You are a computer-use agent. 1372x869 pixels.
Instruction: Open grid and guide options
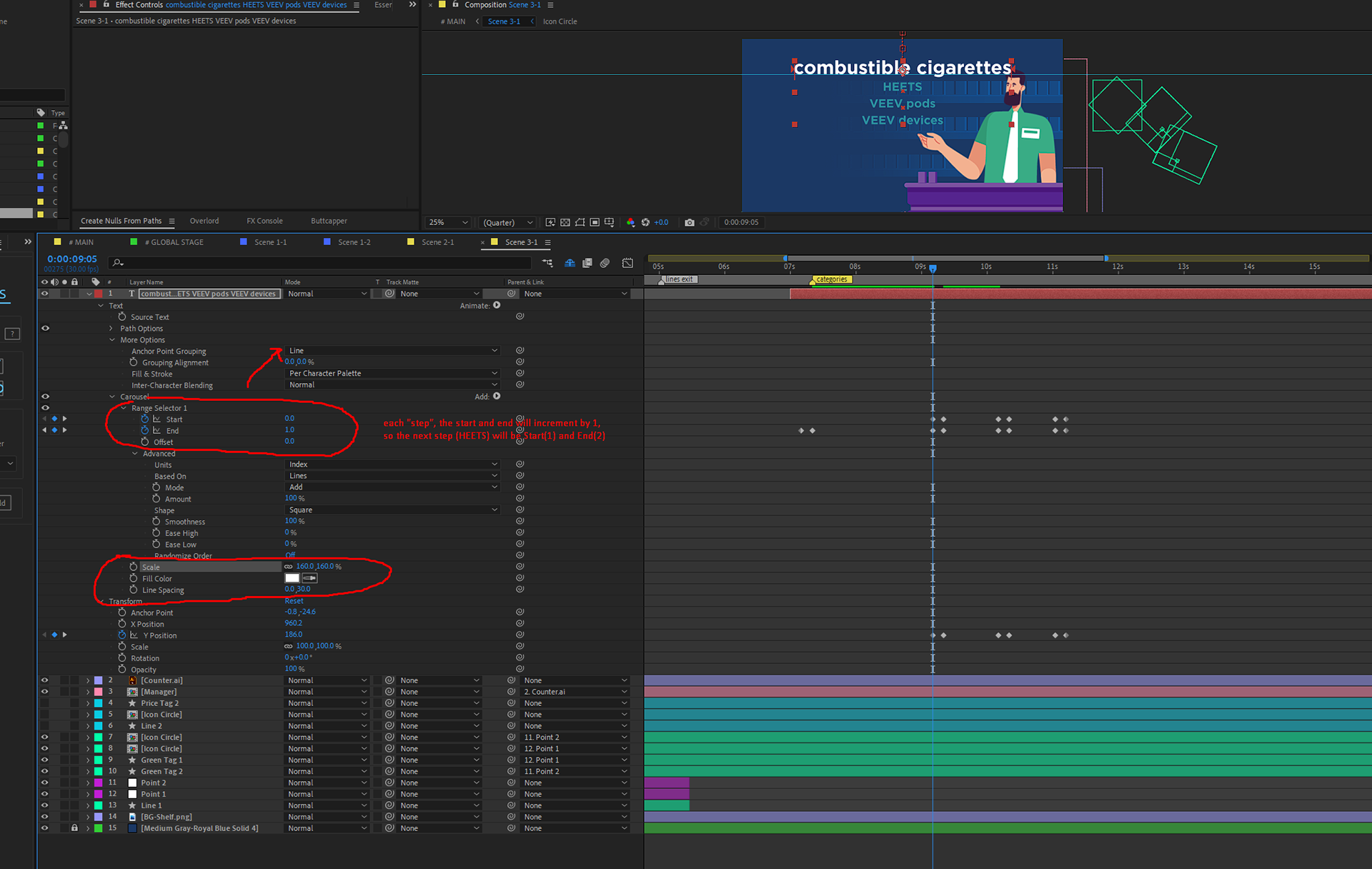609,222
